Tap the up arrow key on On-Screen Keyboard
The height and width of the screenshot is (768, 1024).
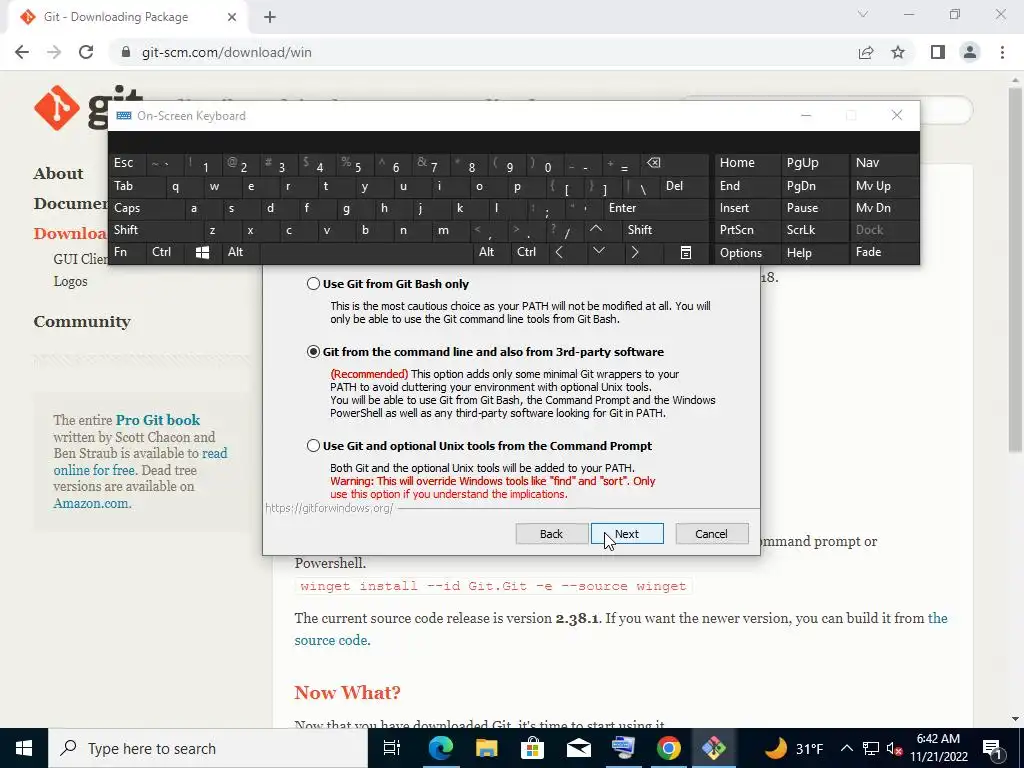pyautogui.click(x=596, y=229)
